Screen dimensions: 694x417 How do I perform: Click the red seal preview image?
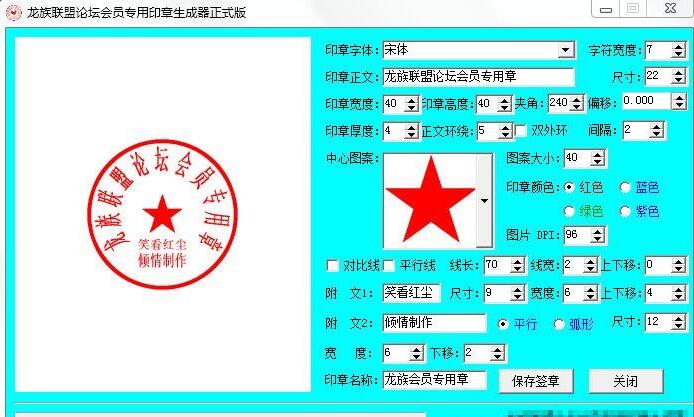pyautogui.click(x=162, y=214)
